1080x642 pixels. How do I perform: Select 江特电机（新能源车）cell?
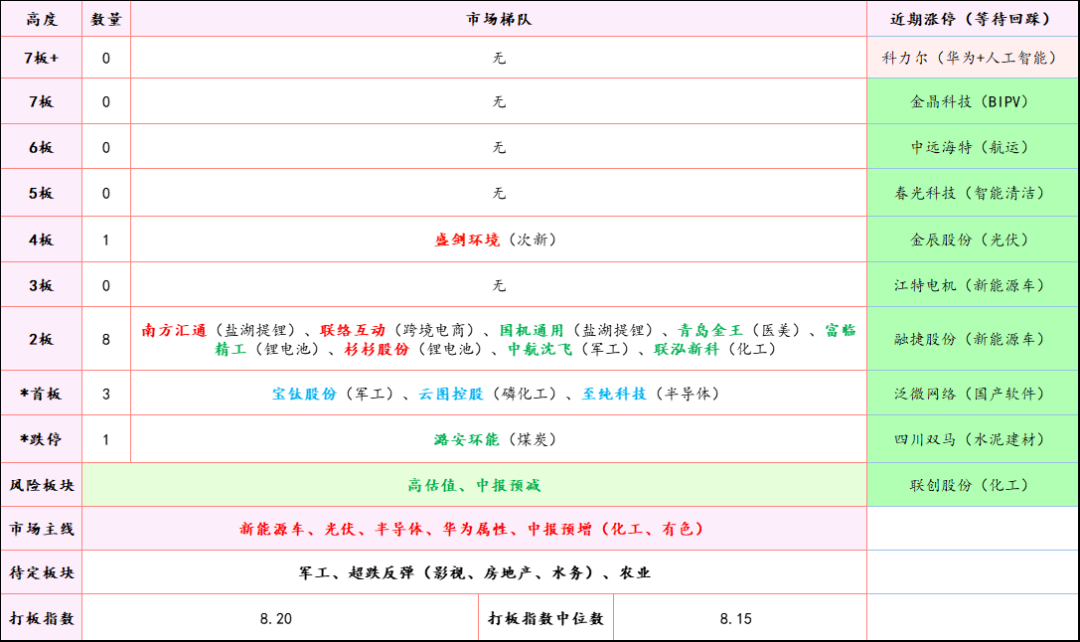click(x=972, y=285)
